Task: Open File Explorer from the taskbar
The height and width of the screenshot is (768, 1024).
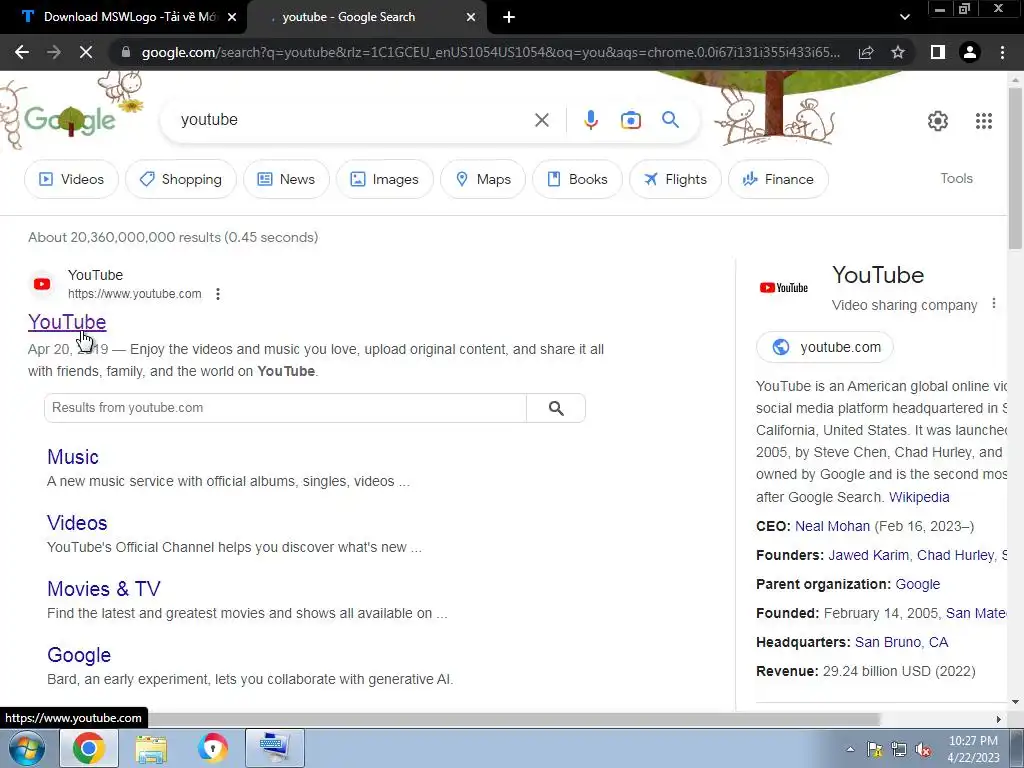Action: click(x=151, y=748)
